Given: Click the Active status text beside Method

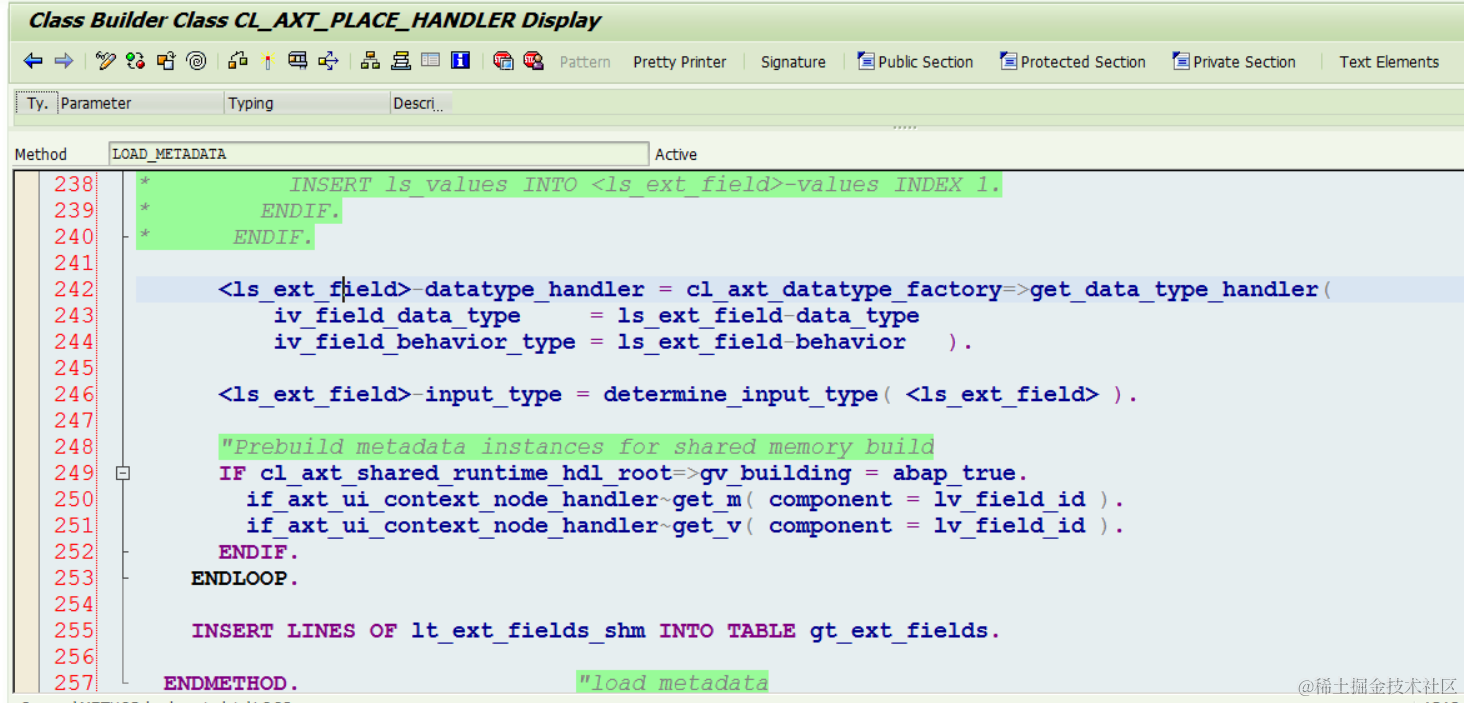Looking at the screenshot, I should [676, 154].
